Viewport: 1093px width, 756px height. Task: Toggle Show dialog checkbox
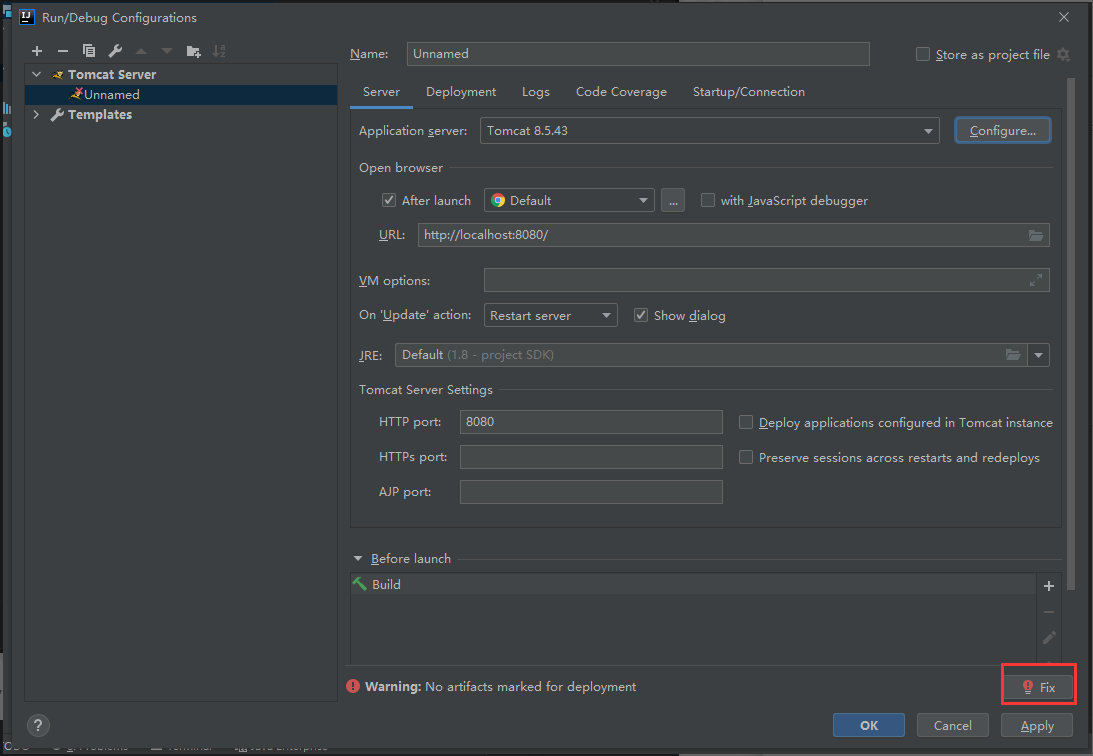click(x=641, y=316)
